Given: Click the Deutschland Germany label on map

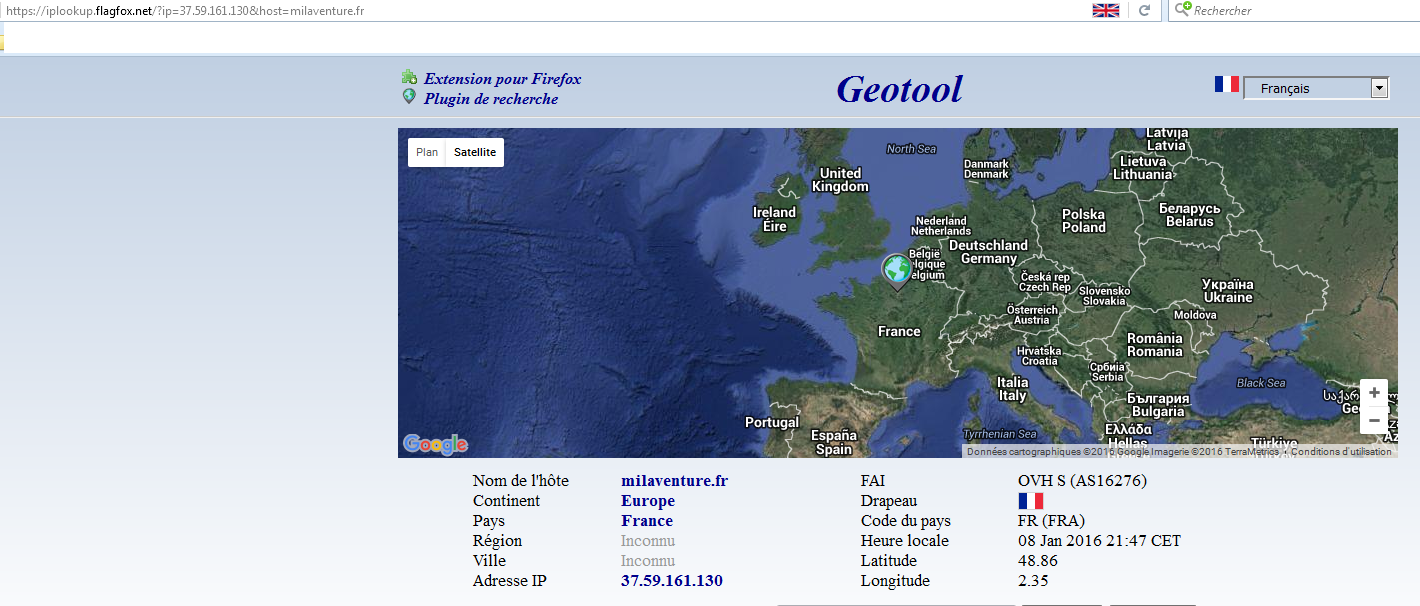Looking at the screenshot, I should pos(988,252).
